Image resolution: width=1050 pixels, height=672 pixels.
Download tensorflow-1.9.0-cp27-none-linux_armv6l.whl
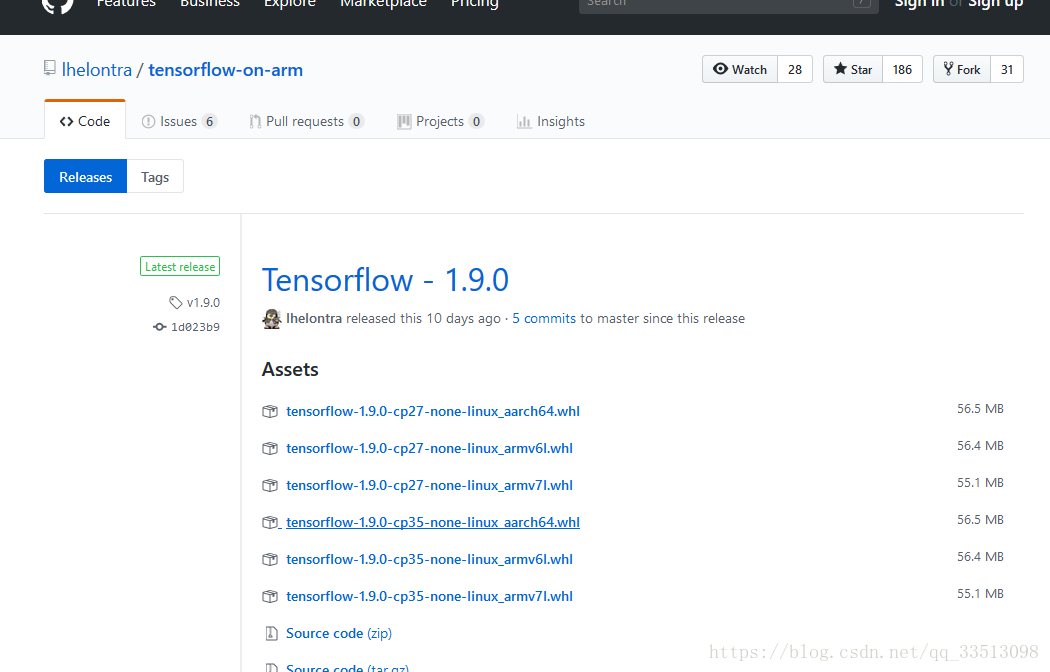pos(429,448)
